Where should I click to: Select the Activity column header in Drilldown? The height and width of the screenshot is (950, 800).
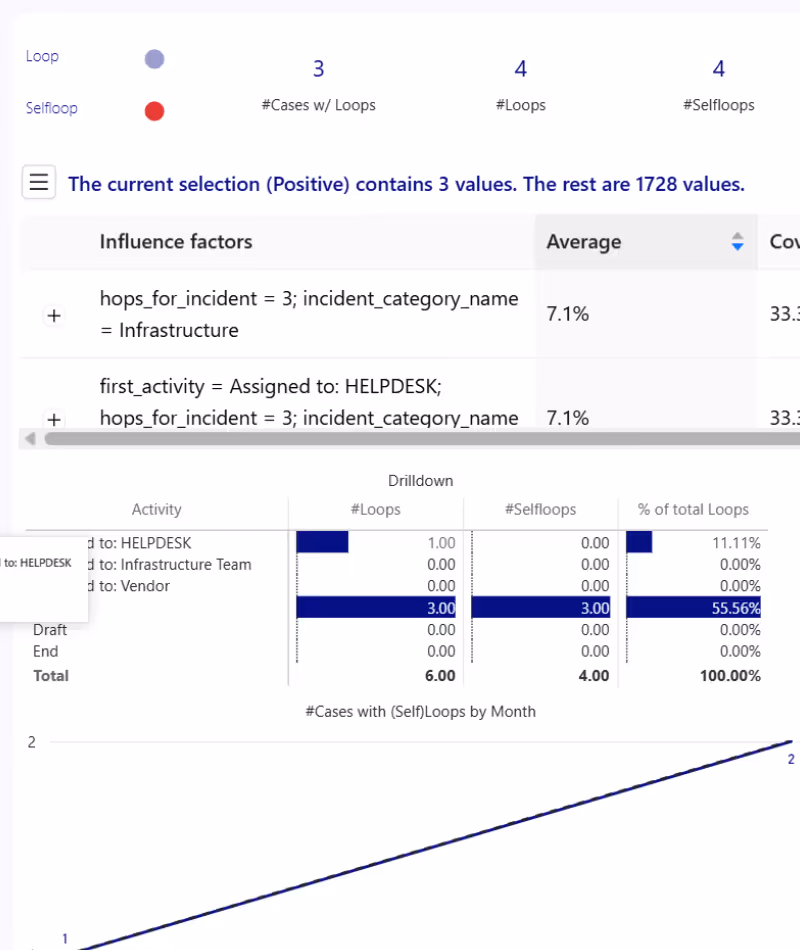point(156,509)
